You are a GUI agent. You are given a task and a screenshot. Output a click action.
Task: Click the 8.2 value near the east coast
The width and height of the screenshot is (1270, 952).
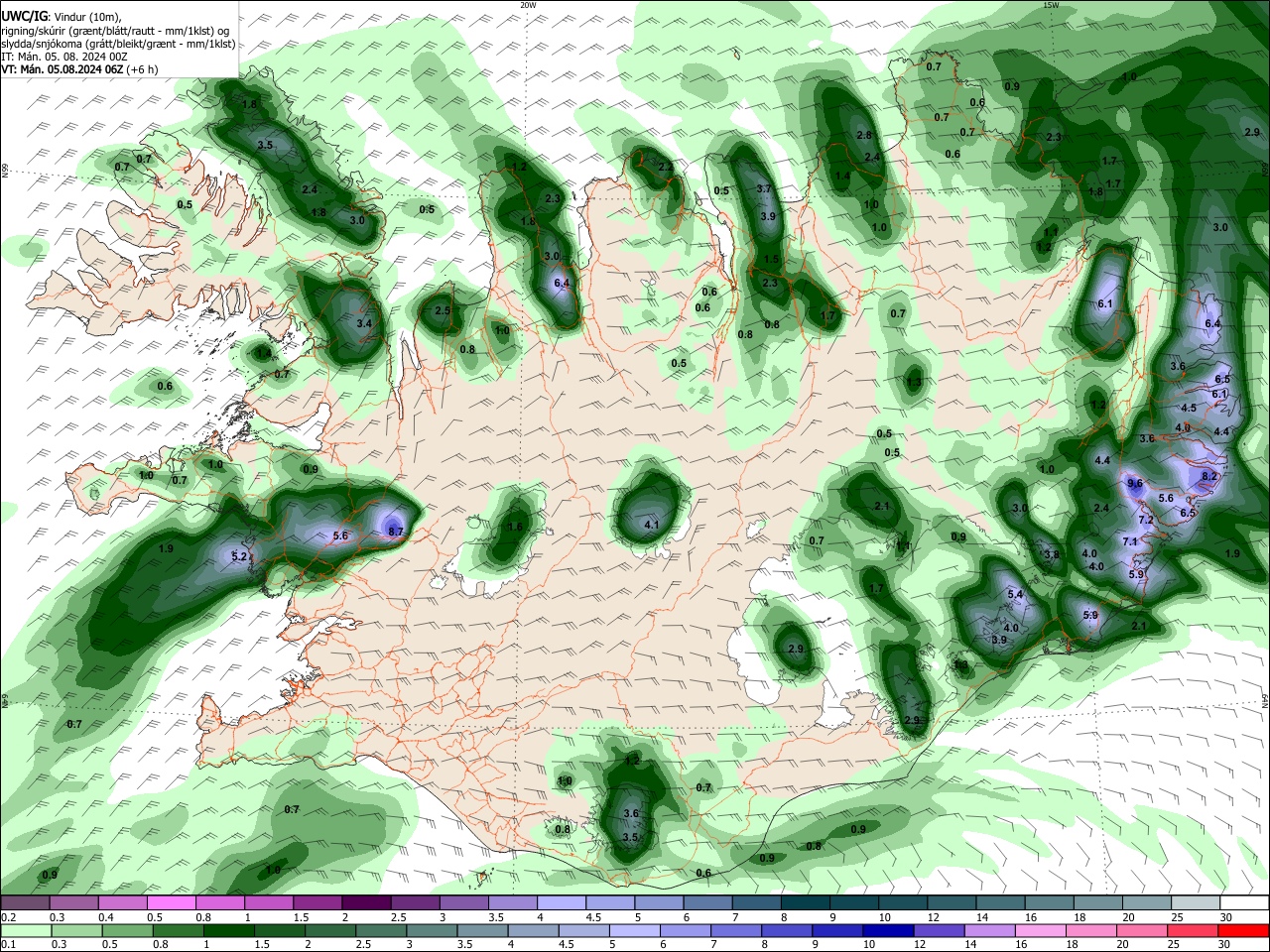(1208, 476)
